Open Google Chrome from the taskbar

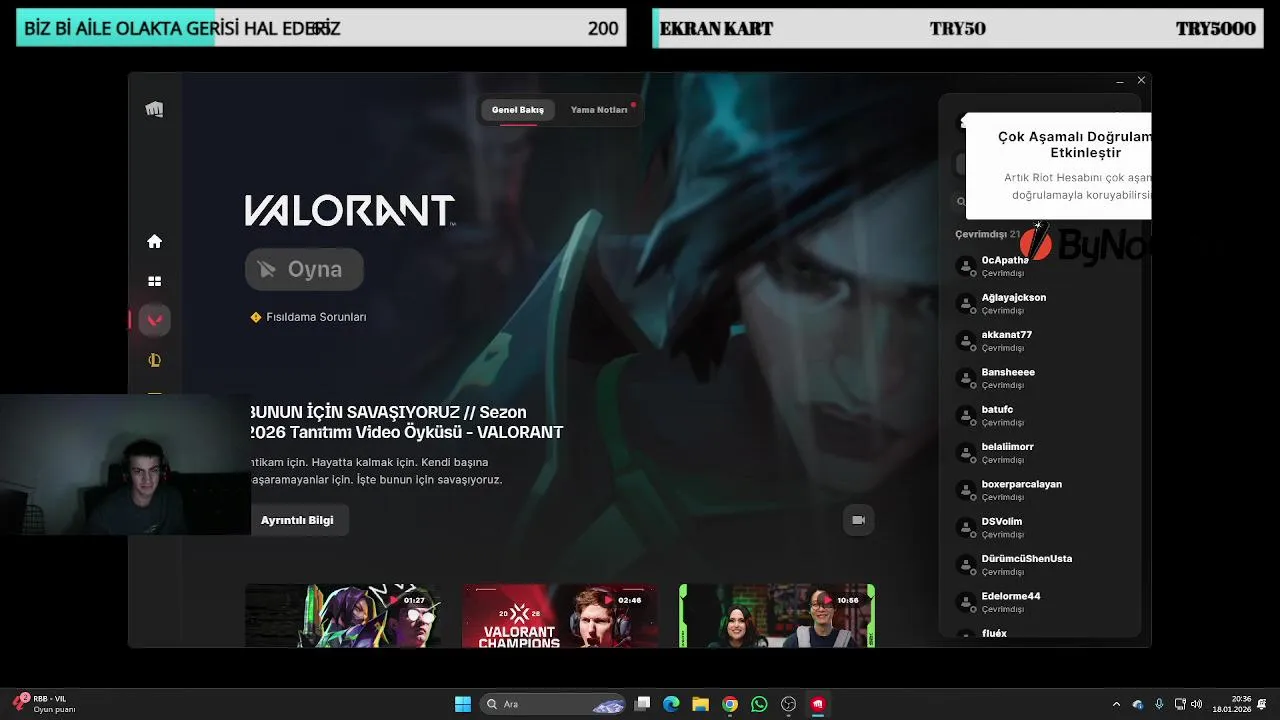pyautogui.click(x=730, y=704)
